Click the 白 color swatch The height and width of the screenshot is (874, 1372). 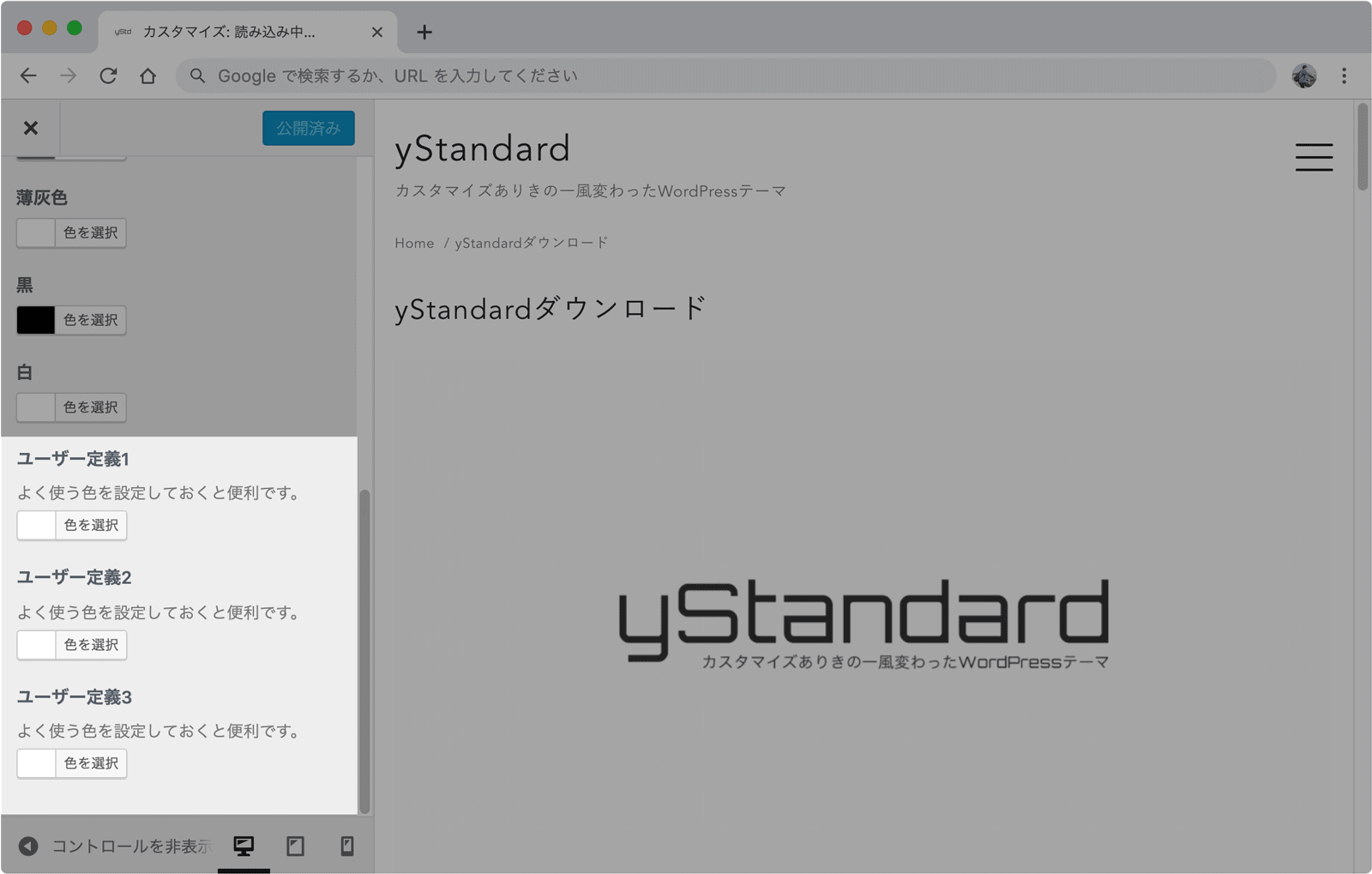coord(36,407)
